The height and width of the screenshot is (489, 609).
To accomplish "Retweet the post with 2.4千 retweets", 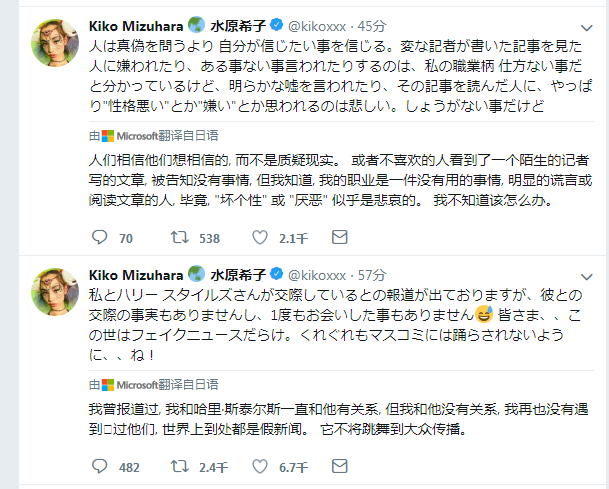I will click(x=180, y=466).
